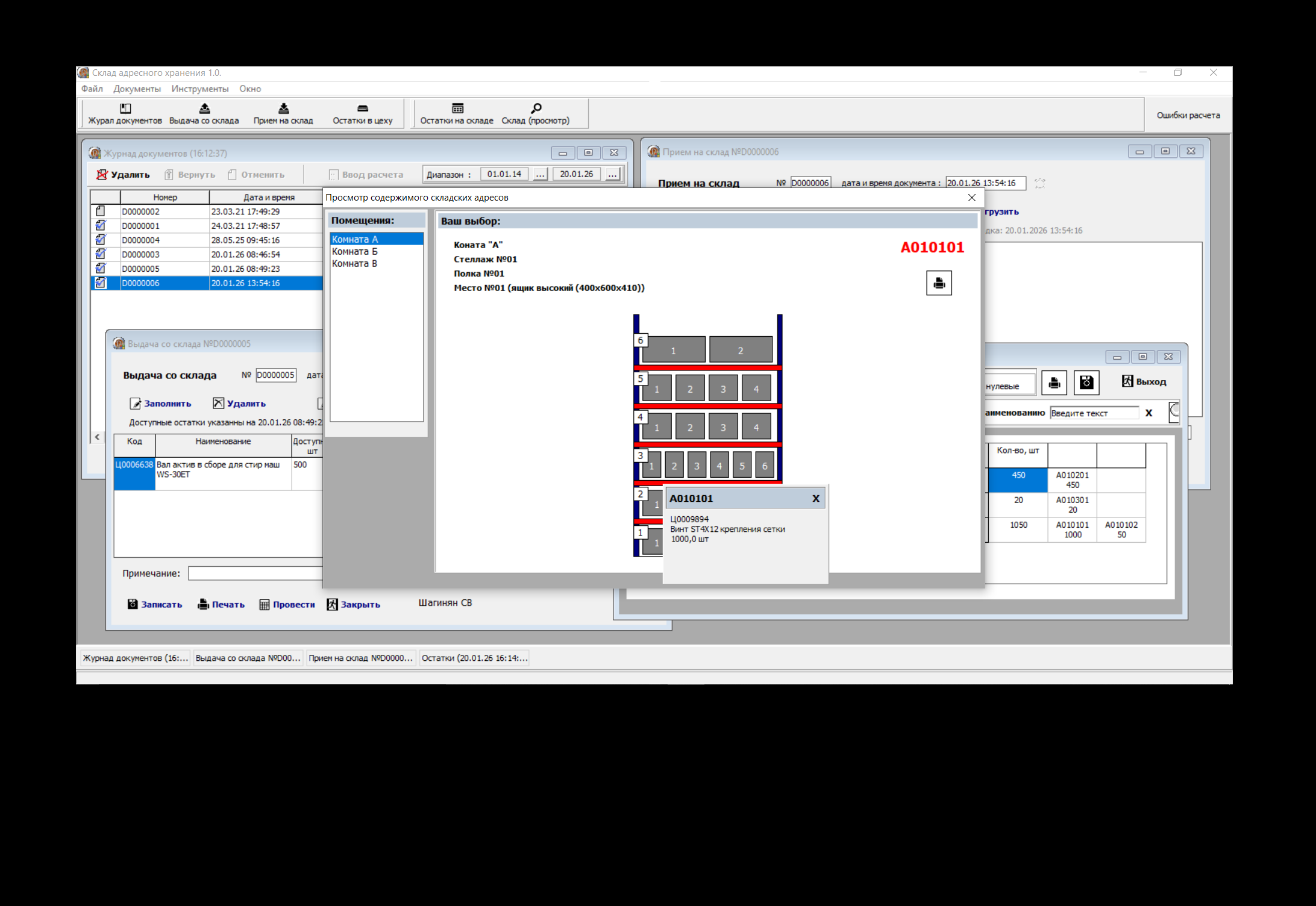Click the status icon of document D0000005
The height and width of the screenshot is (906, 1316).
click(101, 268)
